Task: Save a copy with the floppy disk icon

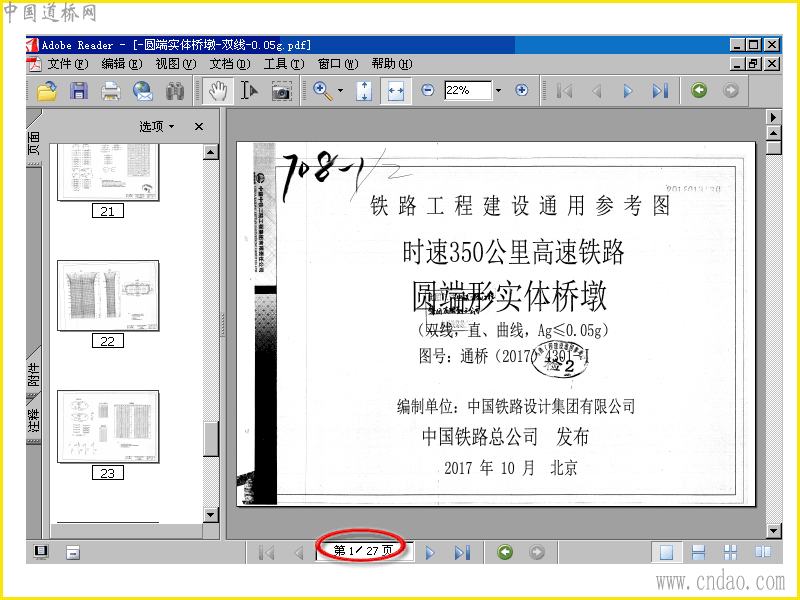Action: point(79,91)
